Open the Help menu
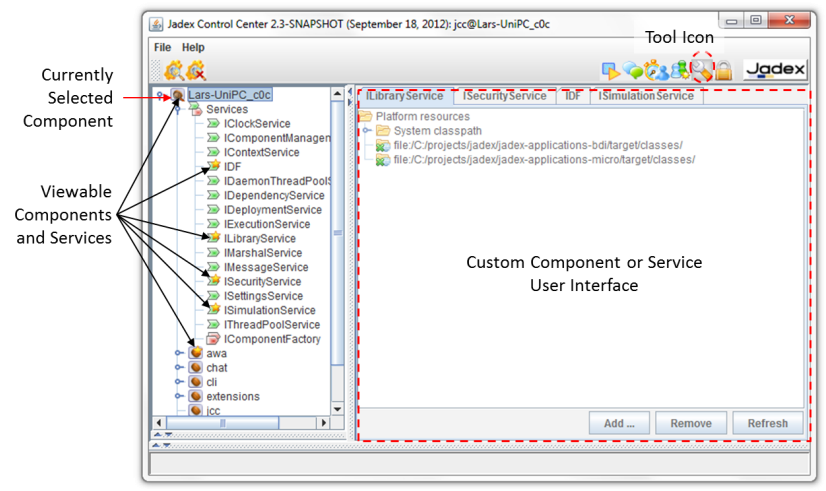826x491 pixels. click(x=193, y=47)
